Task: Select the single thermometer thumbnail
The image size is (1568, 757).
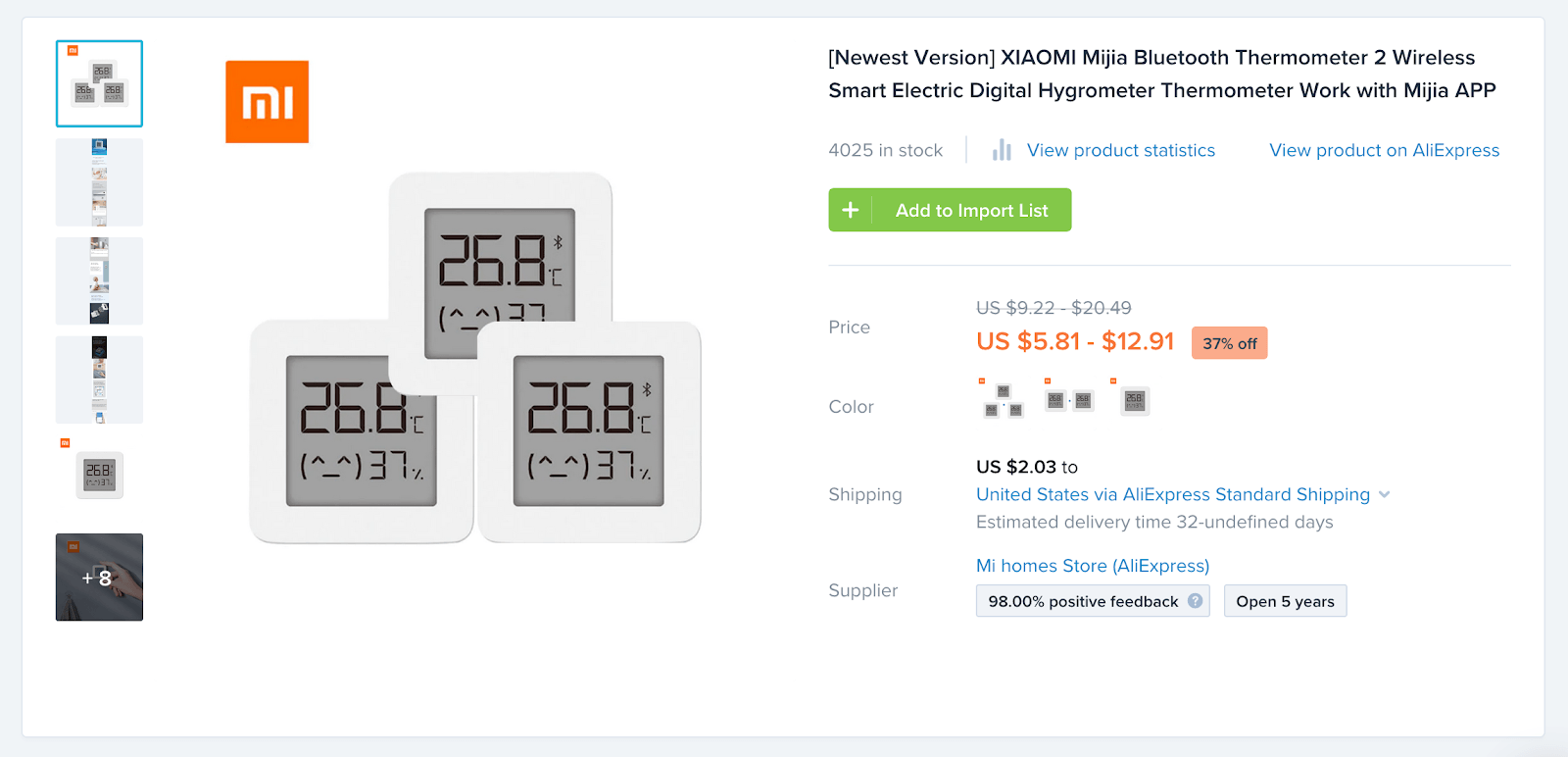Action: point(99,476)
